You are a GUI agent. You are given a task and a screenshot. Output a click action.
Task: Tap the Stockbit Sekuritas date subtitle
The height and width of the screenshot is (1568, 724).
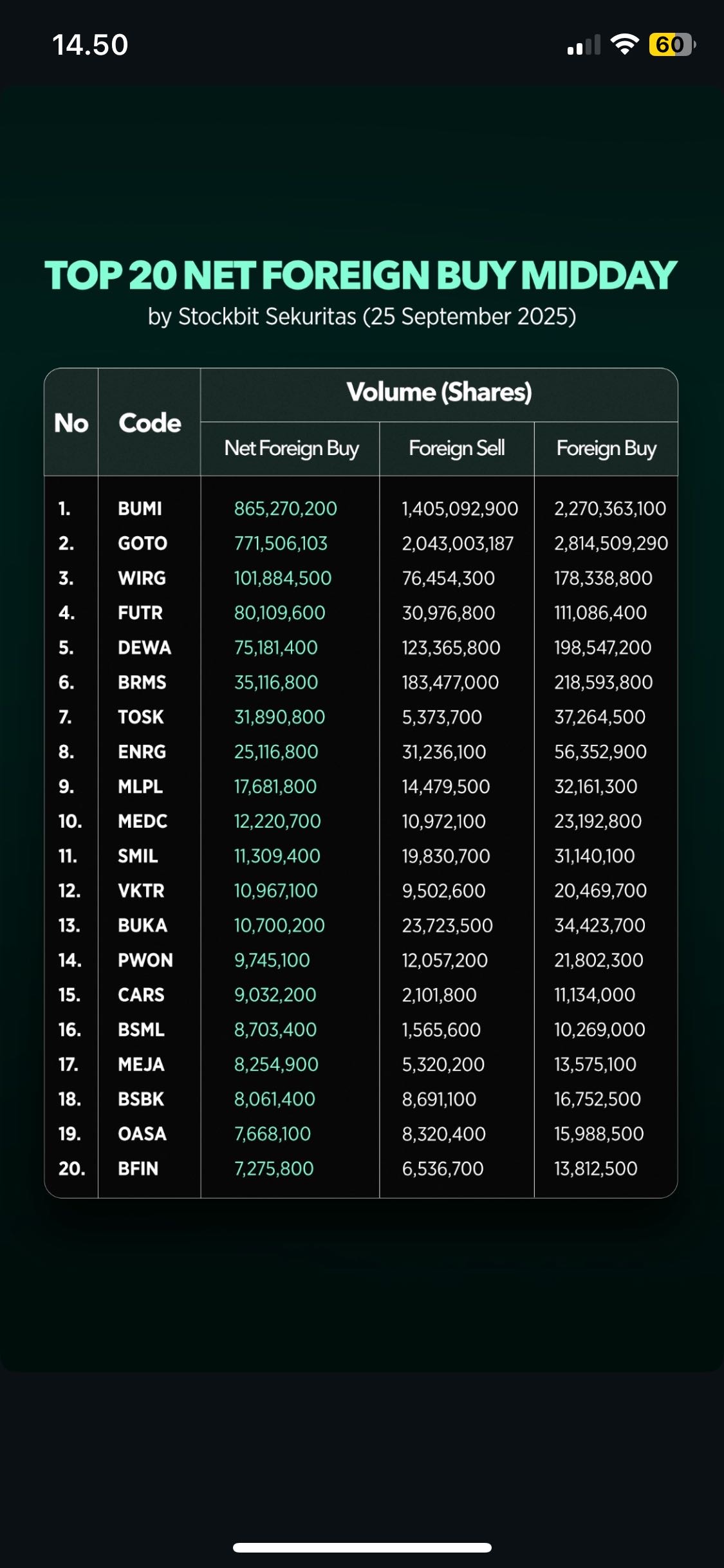[x=362, y=317]
